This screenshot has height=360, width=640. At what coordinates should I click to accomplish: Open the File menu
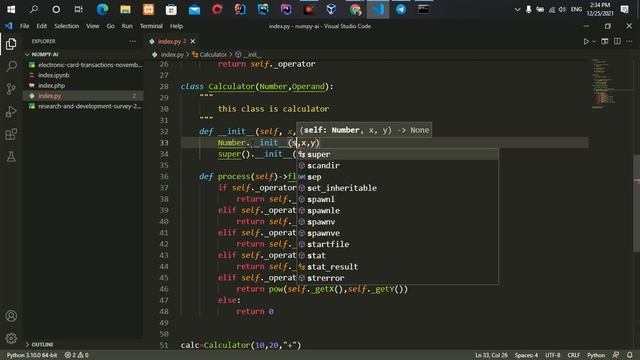click(x=24, y=26)
